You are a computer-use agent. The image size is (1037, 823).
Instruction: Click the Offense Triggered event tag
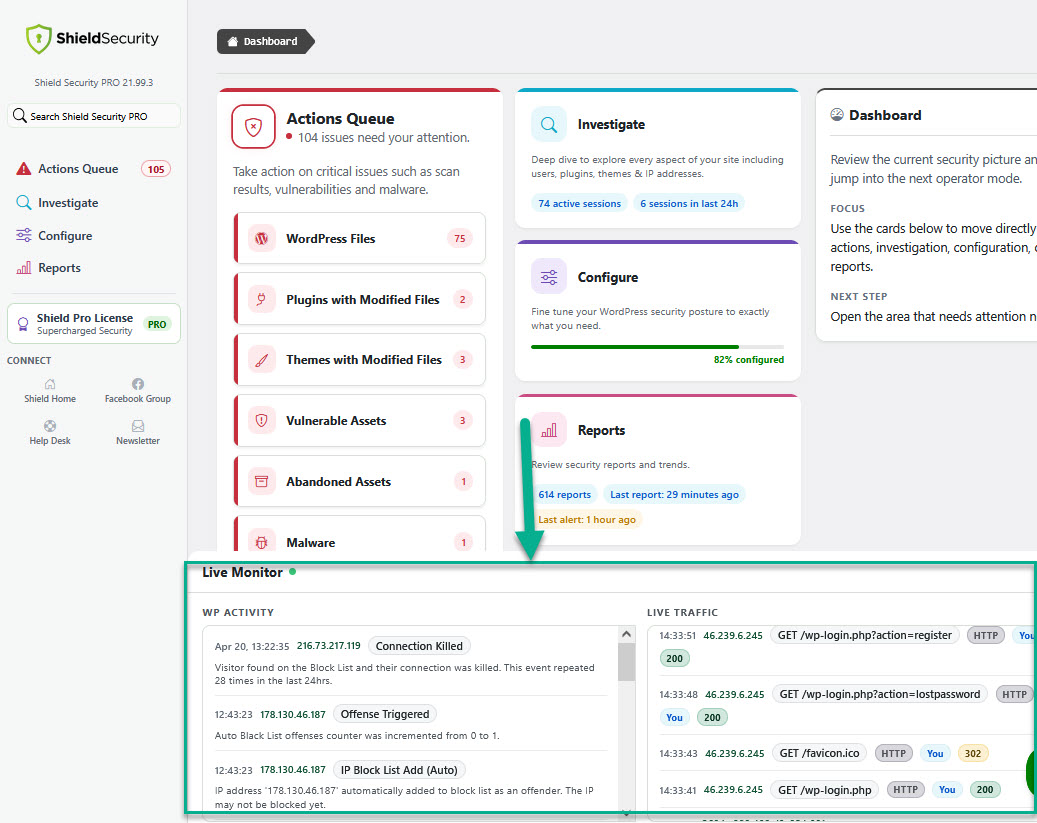(385, 714)
